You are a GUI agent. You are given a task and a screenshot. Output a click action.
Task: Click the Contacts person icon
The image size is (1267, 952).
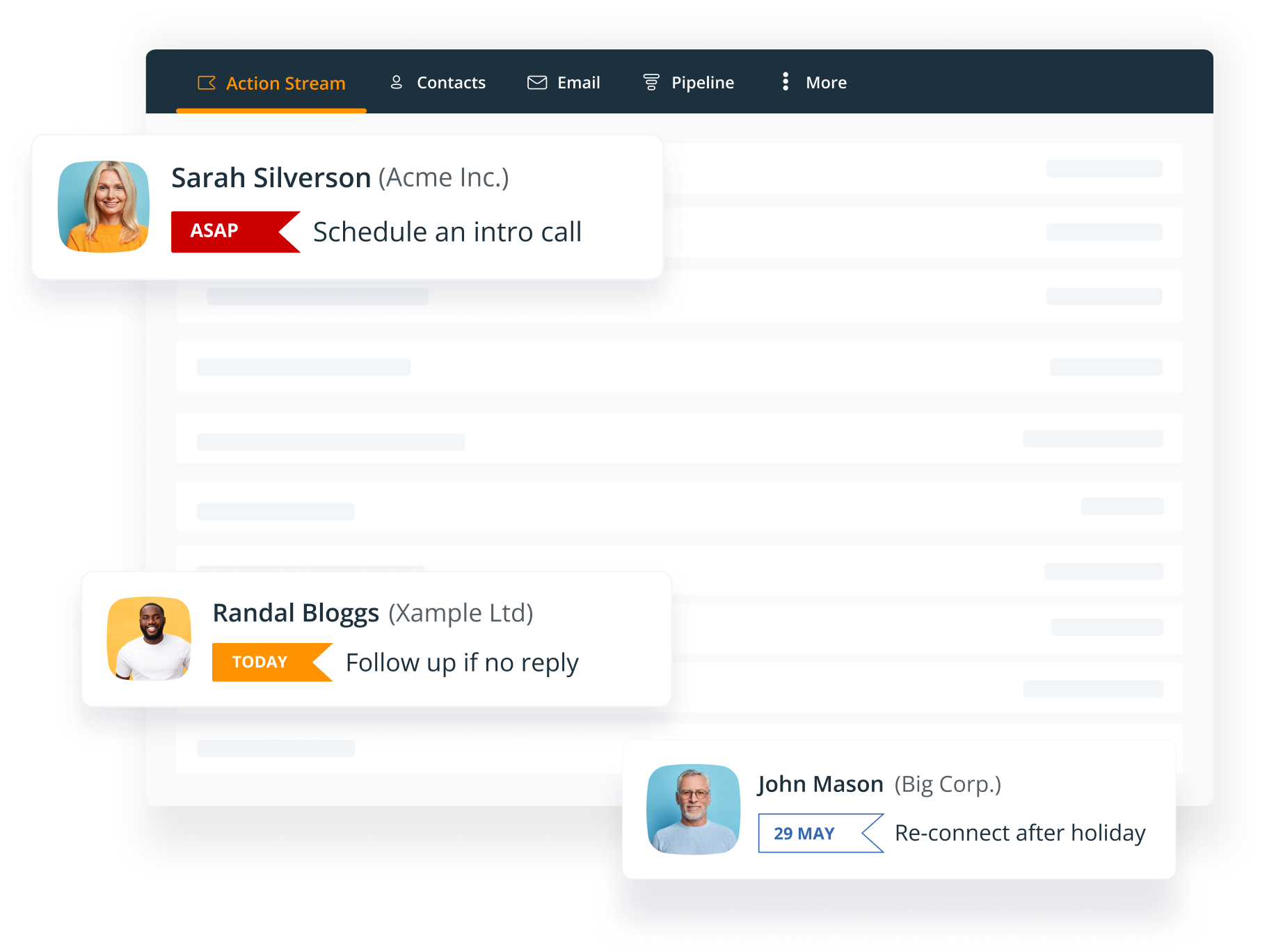pyautogui.click(x=397, y=82)
